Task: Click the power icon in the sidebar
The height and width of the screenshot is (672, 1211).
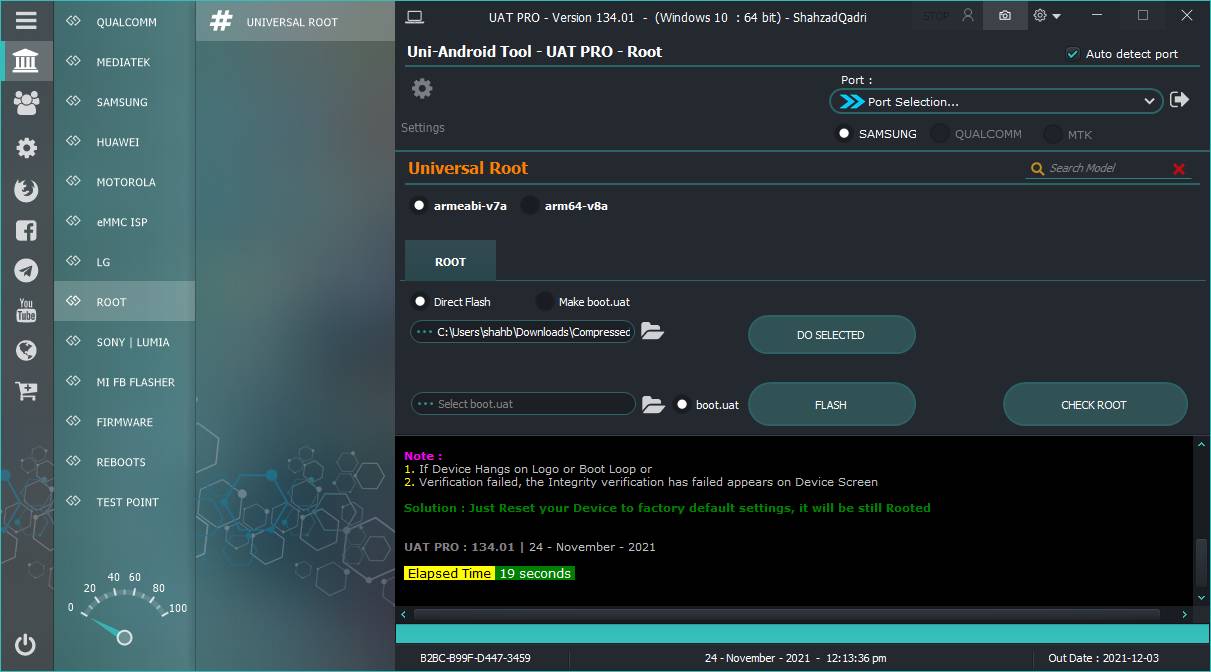Action: tap(26, 645)
